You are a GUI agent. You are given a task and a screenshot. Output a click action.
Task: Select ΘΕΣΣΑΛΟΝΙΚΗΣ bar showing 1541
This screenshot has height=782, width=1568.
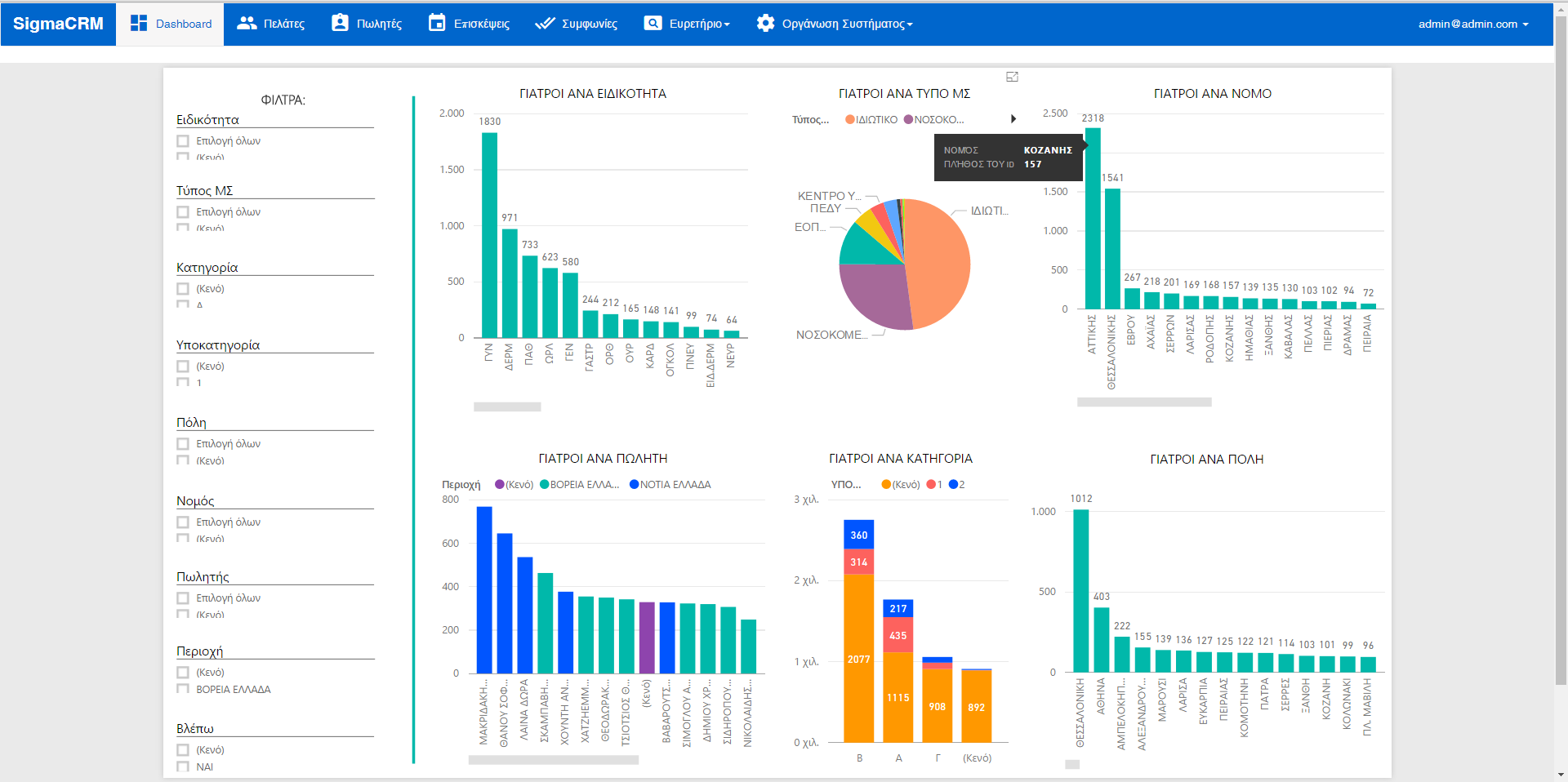[1112, 248]
